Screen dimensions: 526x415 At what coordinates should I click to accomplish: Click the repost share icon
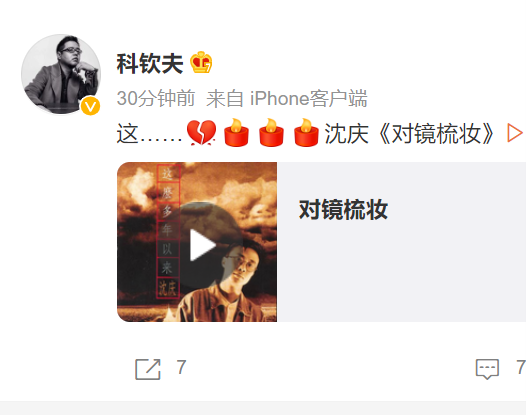point(148,369)
